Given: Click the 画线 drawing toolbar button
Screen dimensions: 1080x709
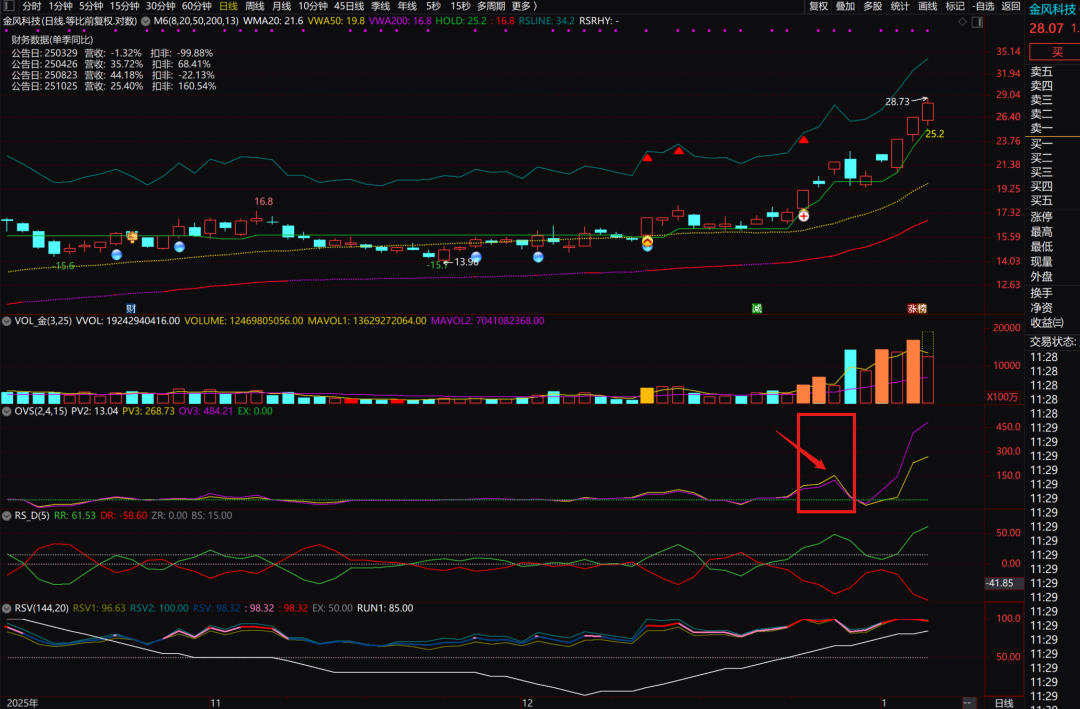Looking at the screenshot, I should coord(928,6).
